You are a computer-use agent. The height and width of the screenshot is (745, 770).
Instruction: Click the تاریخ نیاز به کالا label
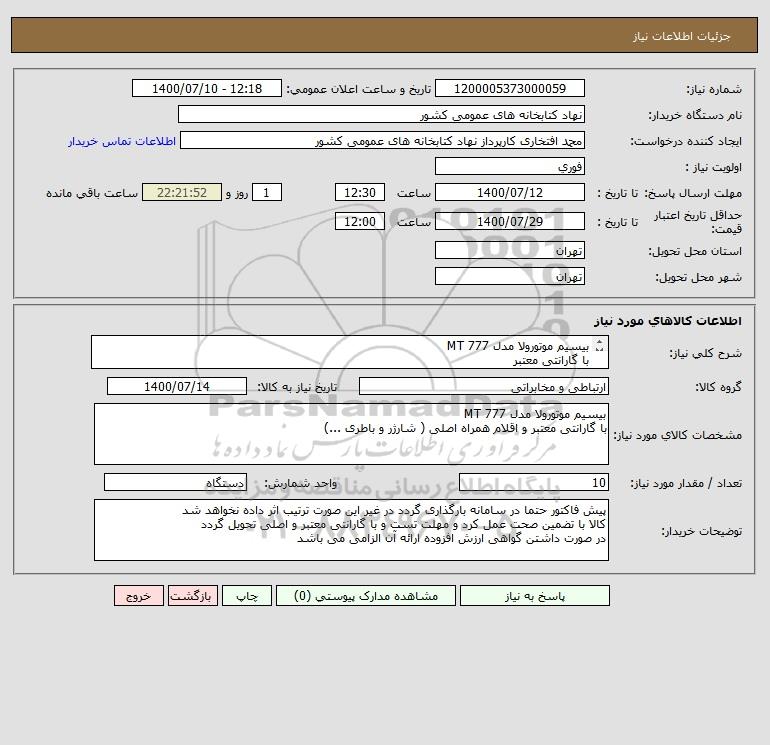click(297, 387)
